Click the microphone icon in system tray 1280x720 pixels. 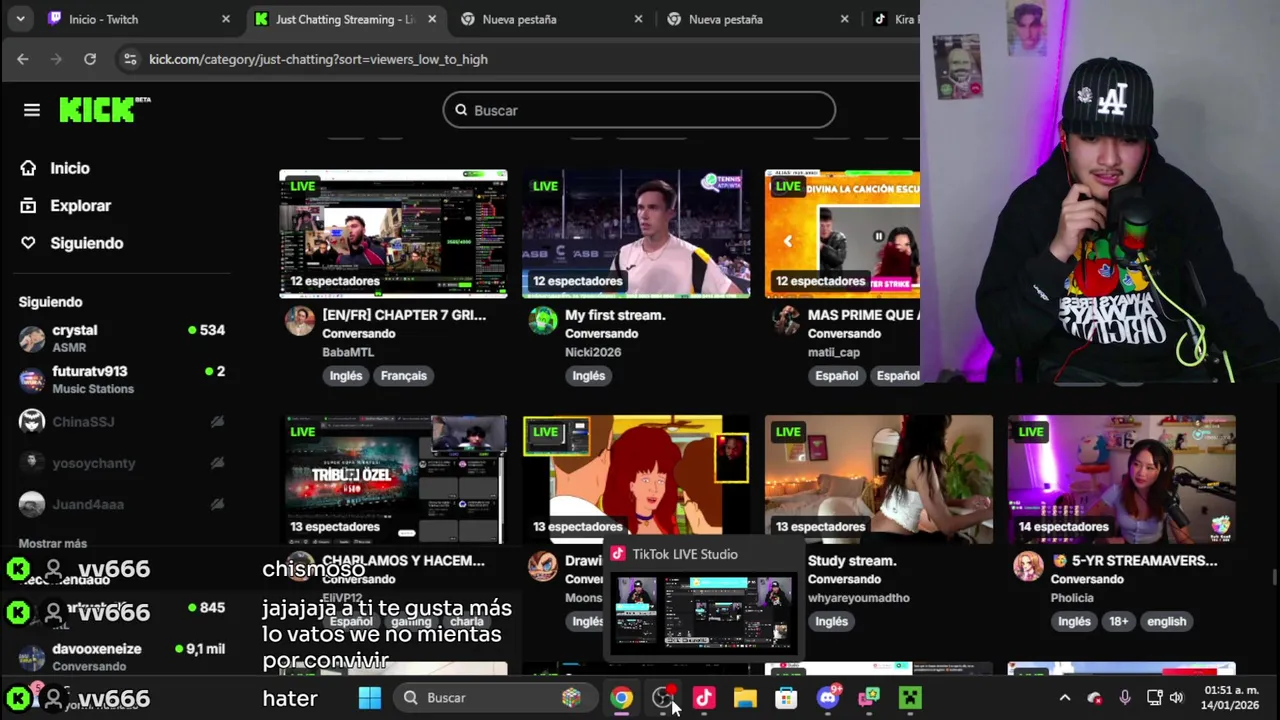pyautogui.click(x=1125, y=698)
